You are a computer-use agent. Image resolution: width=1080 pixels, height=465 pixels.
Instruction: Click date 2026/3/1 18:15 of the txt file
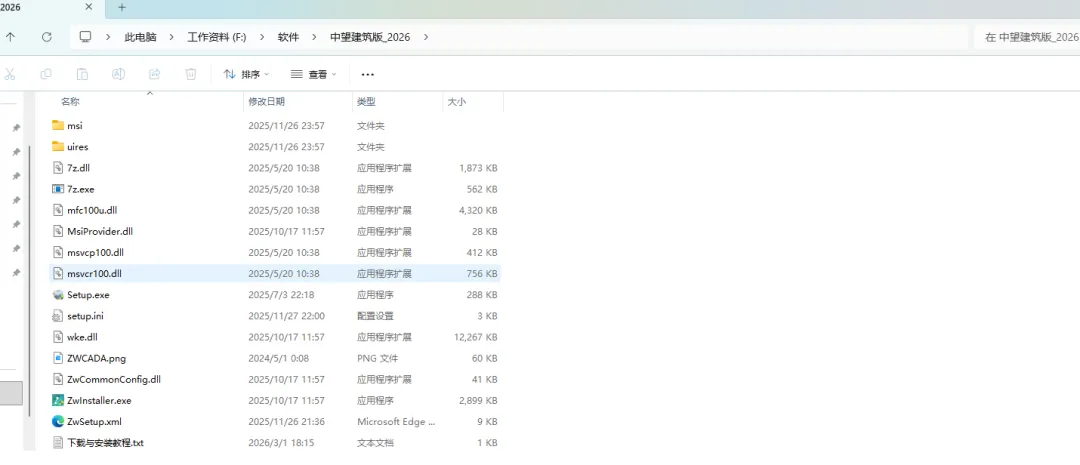tap(281, 443)
